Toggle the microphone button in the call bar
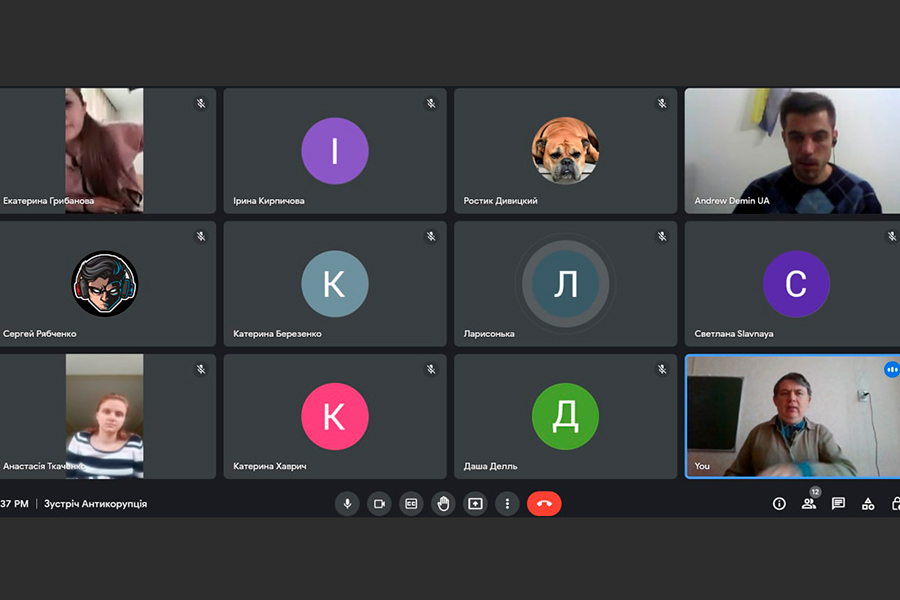Screen dimensions: 900x600 (x=347, y=504)
